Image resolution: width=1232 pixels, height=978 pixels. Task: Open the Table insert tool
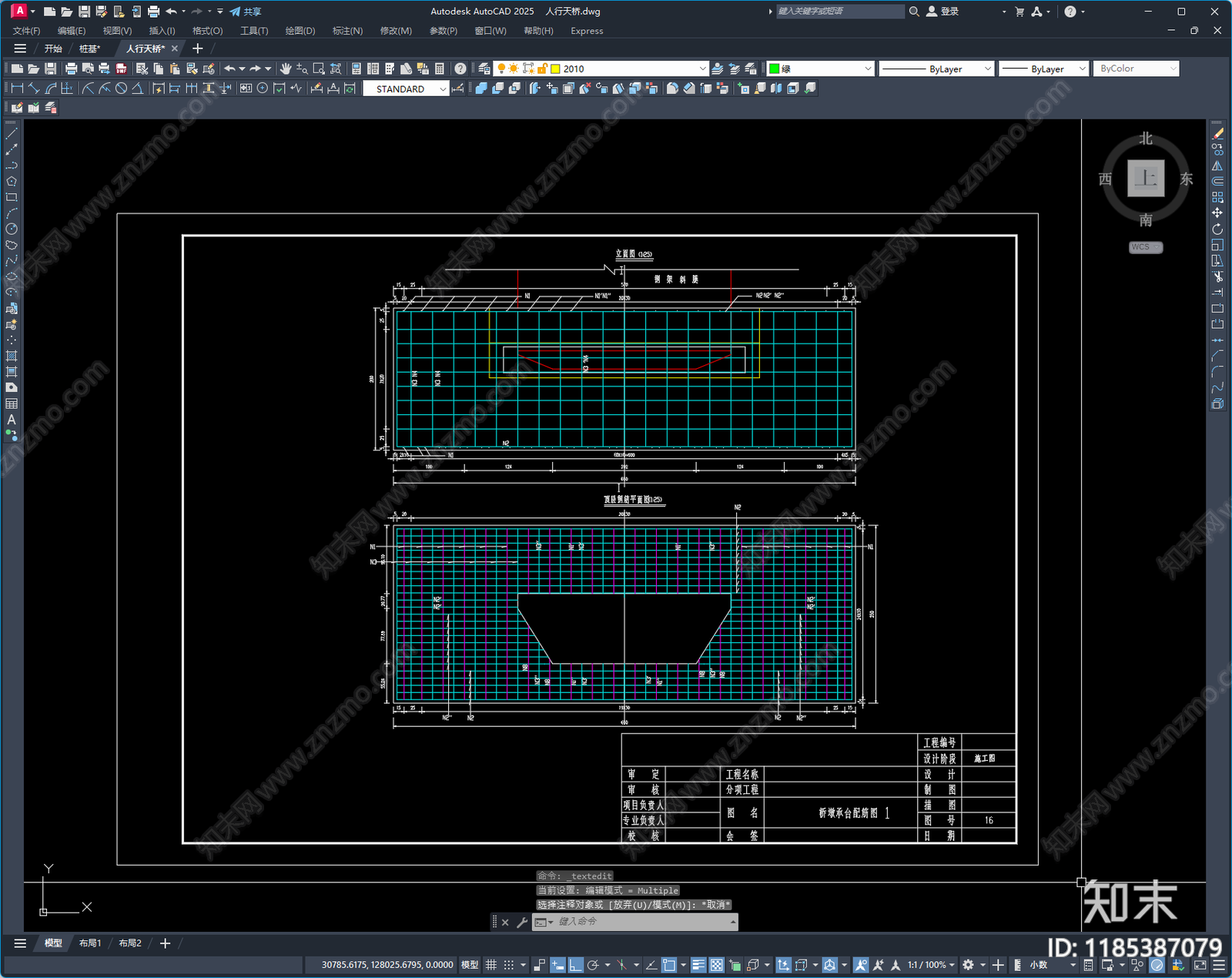click(x=12, y=404)
